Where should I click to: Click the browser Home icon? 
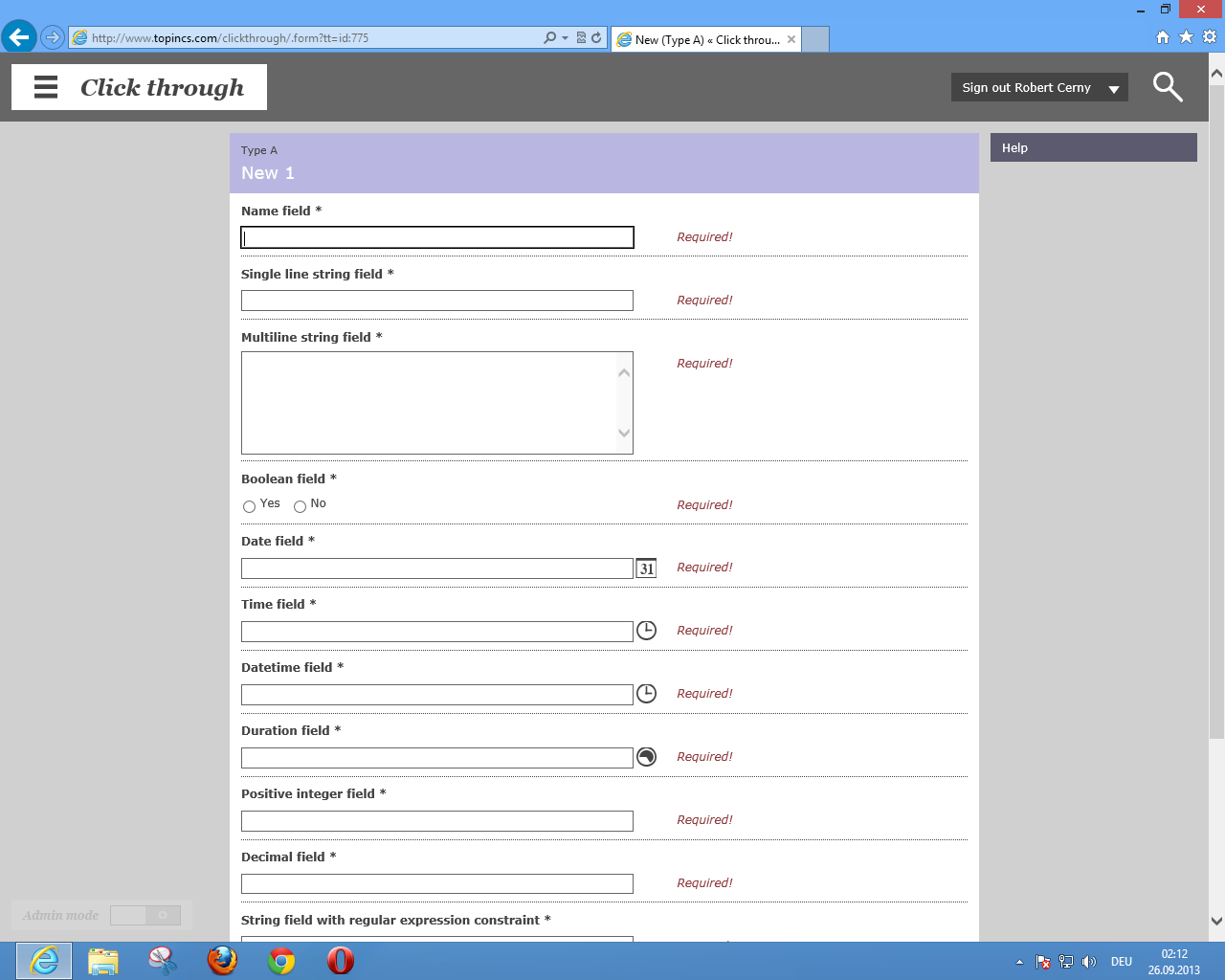tap(1163, 37)
